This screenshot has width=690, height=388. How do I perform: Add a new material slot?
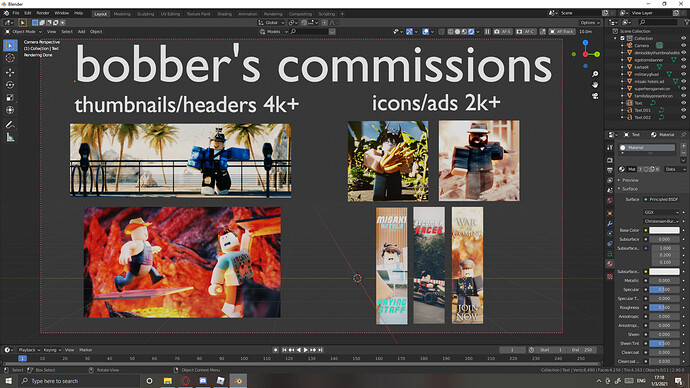point(683,146)
